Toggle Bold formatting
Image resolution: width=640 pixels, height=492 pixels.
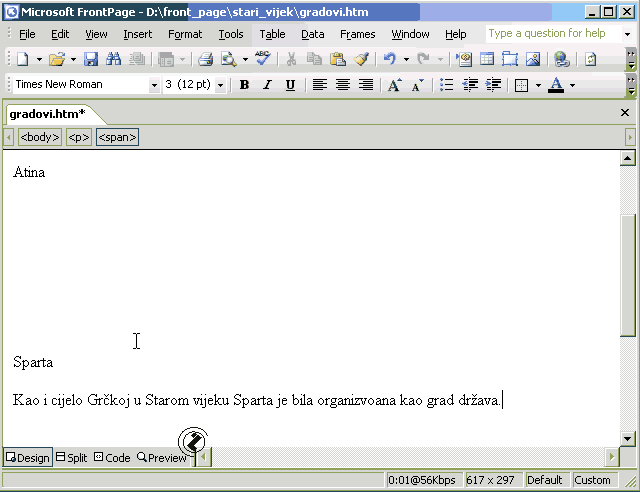[x=244, y=85]
